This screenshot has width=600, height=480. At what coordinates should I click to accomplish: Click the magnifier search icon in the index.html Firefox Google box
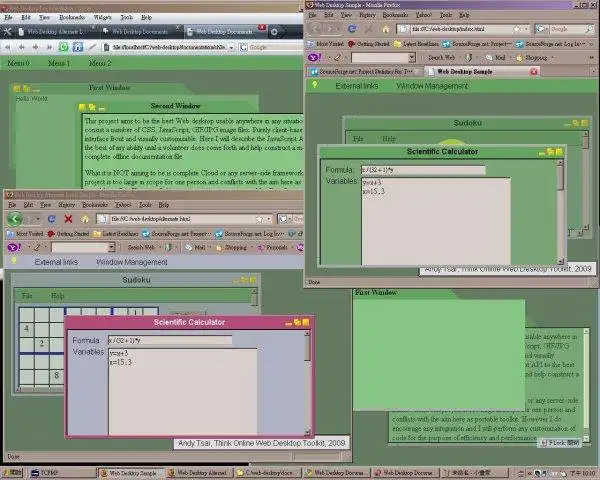[590, 29]
